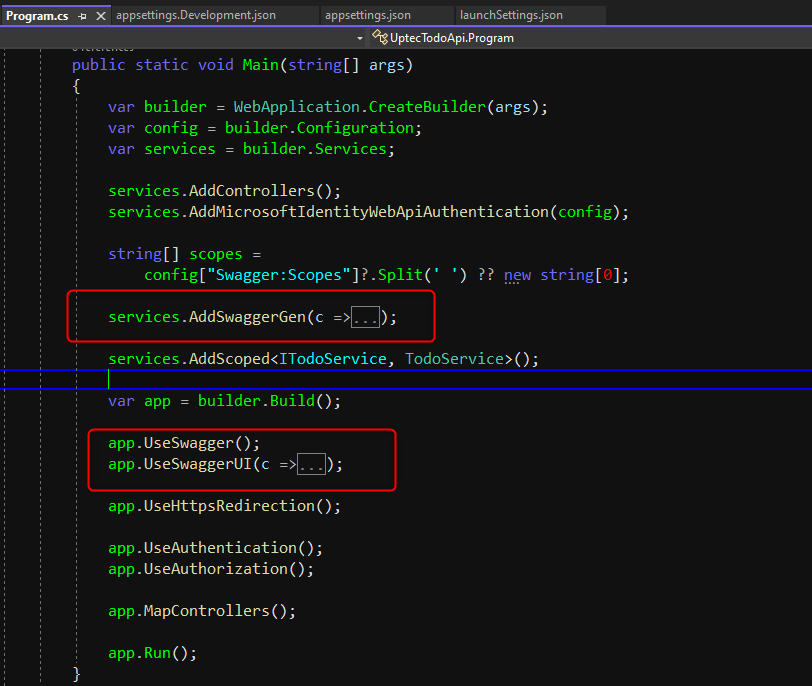The width and height of the screenshot is (812, 686).
Task: Expand collapsed code block in UseSwaggerUI
Action: tap(311, 465)
